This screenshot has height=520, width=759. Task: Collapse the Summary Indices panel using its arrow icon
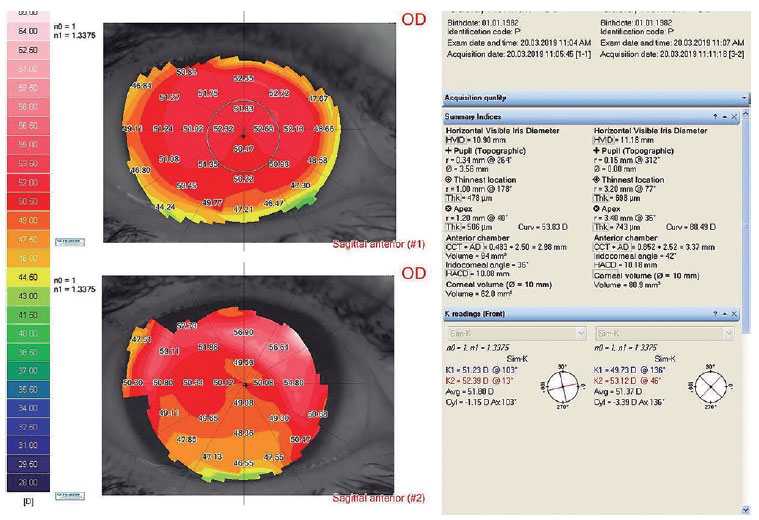tap(726, 117)
